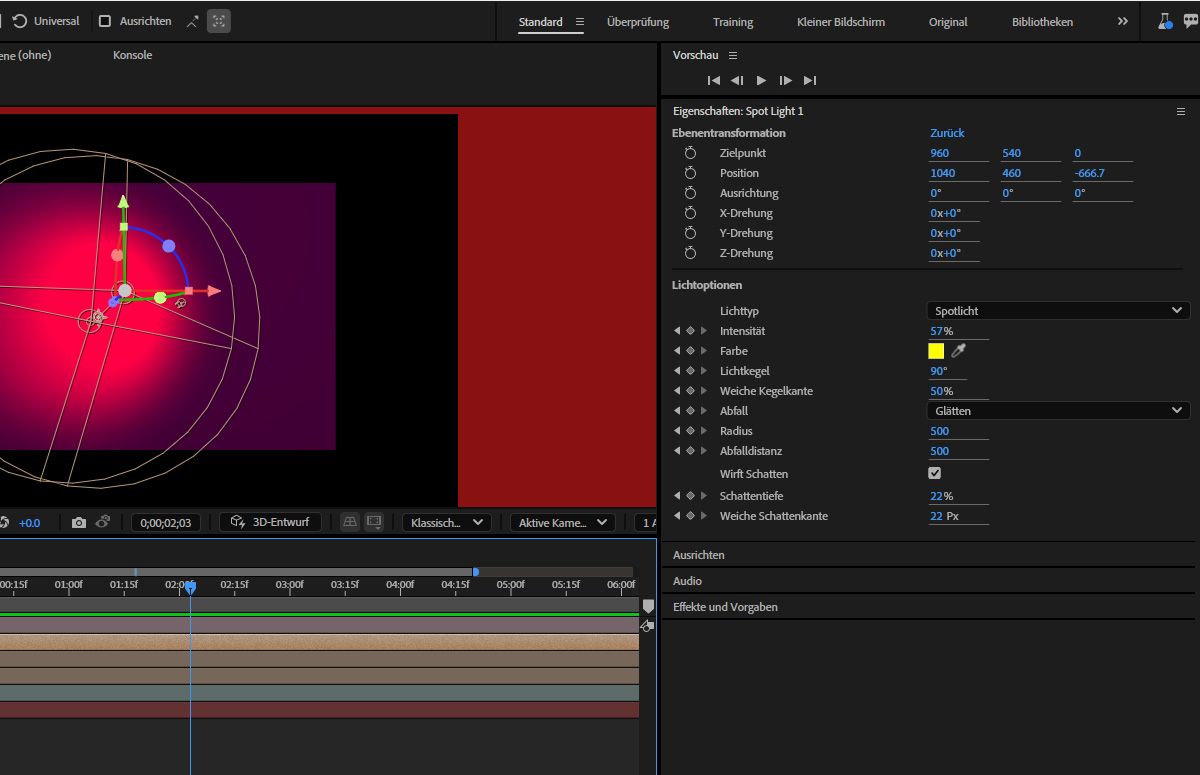Uncheck the Wirft Schatten checkbox

[x=935, y=473]
